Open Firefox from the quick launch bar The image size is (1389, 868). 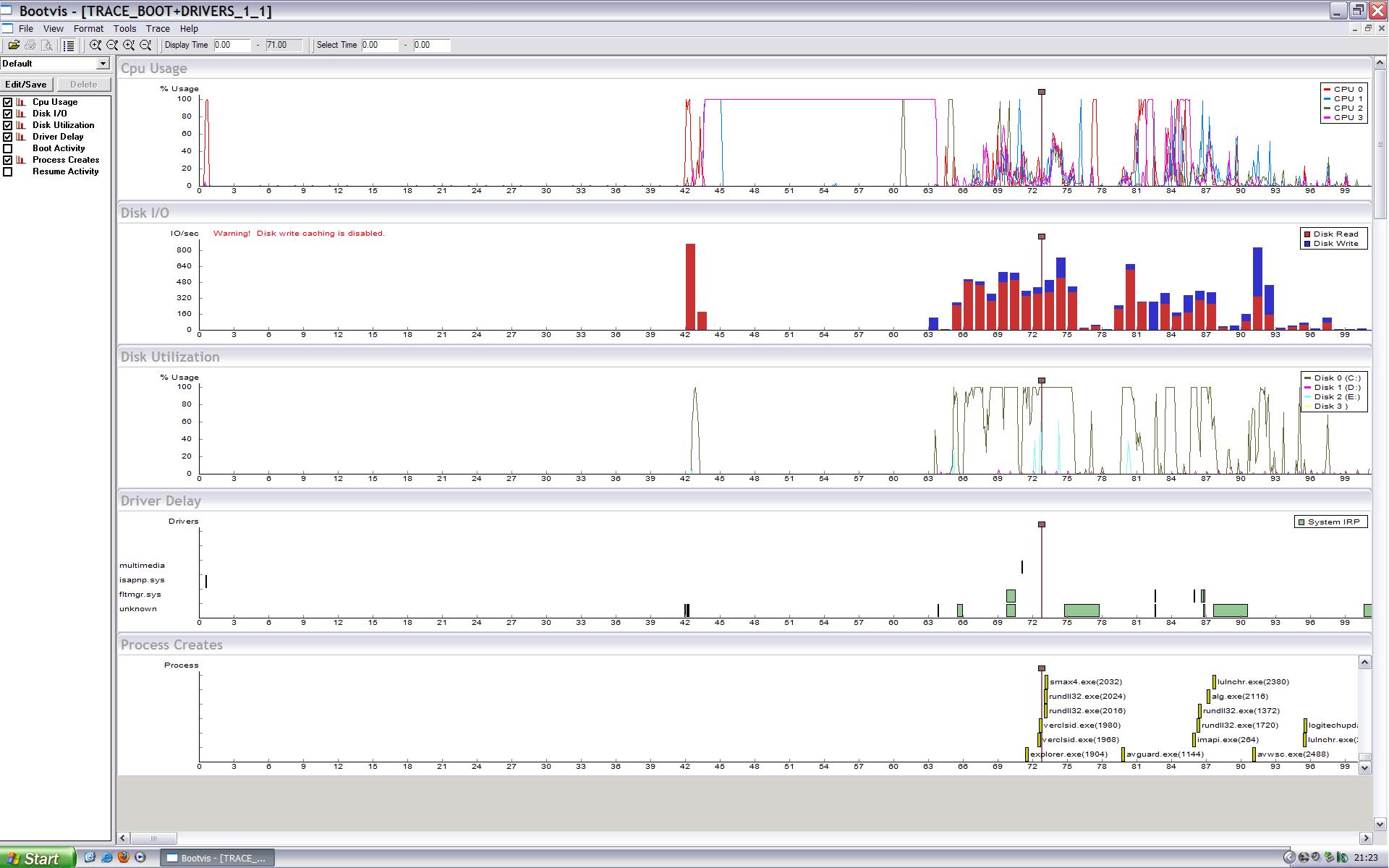[x=124, y=857]
